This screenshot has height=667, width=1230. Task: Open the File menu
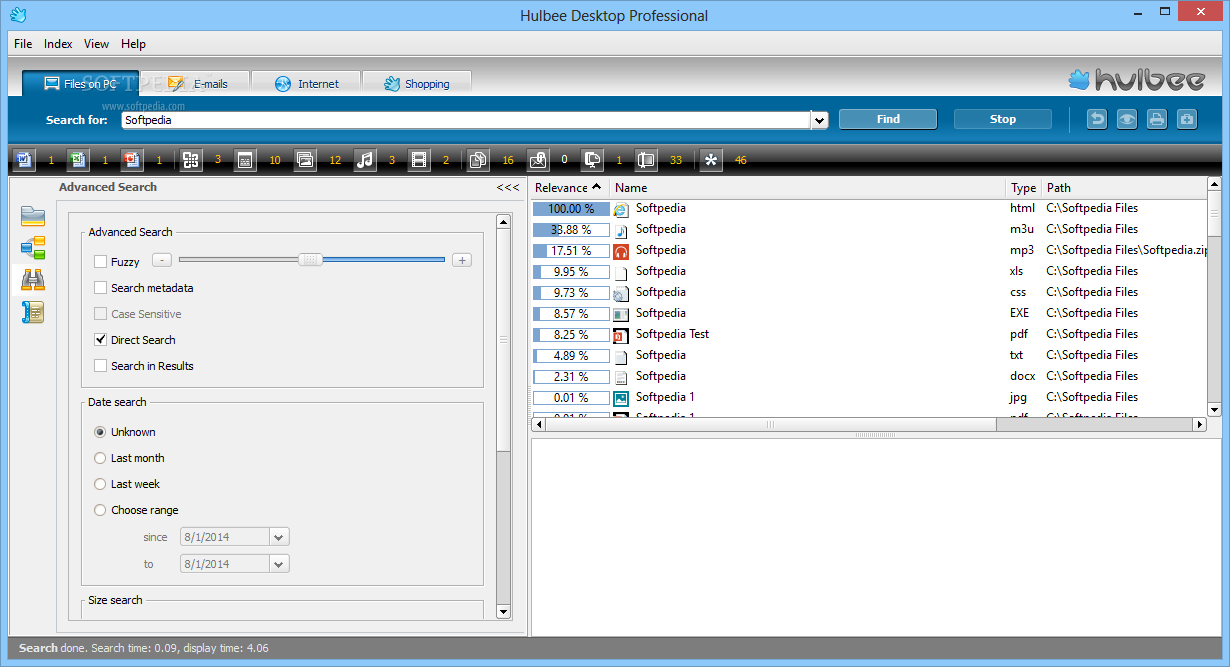(x=23, y=44)
